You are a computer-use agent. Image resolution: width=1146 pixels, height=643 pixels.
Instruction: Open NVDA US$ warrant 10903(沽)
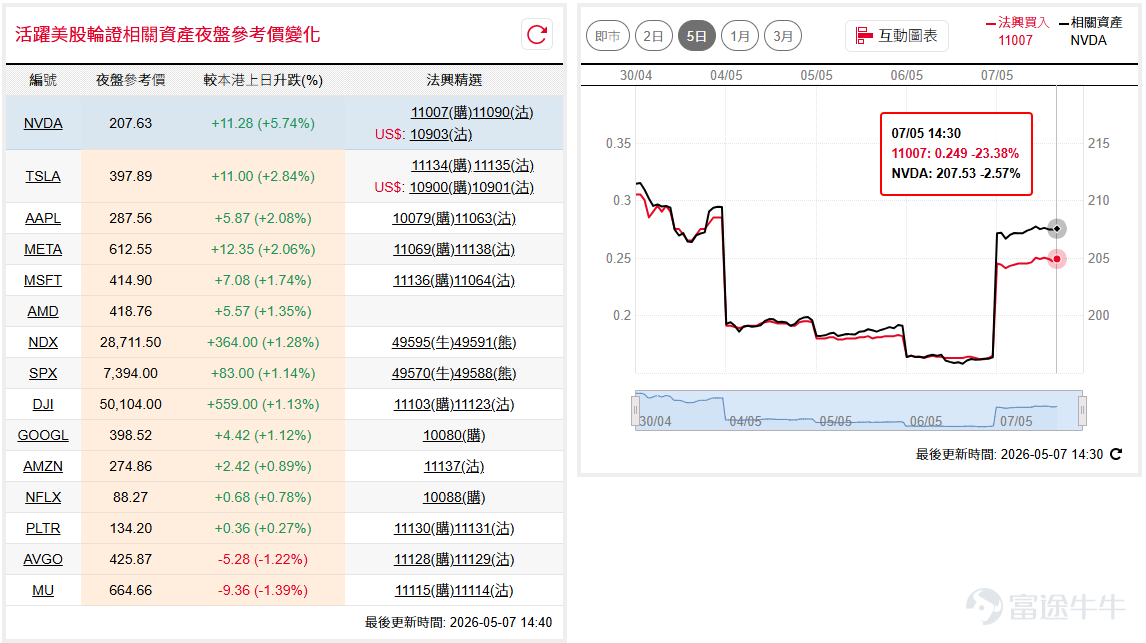(x=441, y=134)
